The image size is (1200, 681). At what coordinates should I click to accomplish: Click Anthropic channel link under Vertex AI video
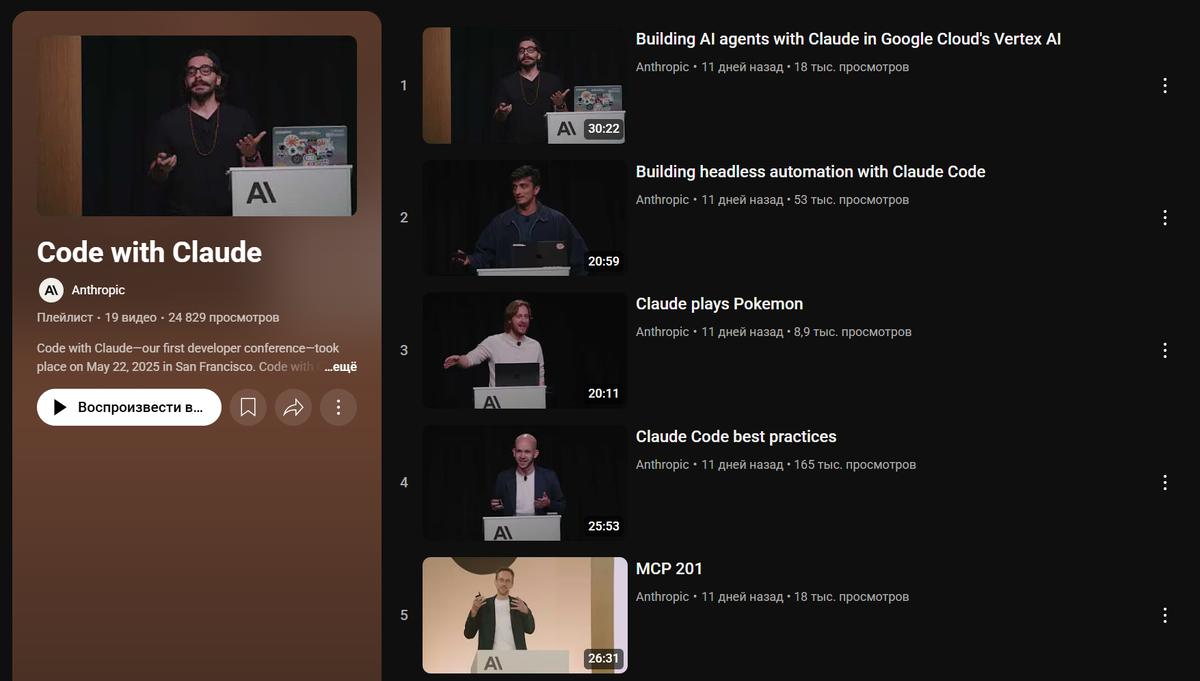click(662, 67)
